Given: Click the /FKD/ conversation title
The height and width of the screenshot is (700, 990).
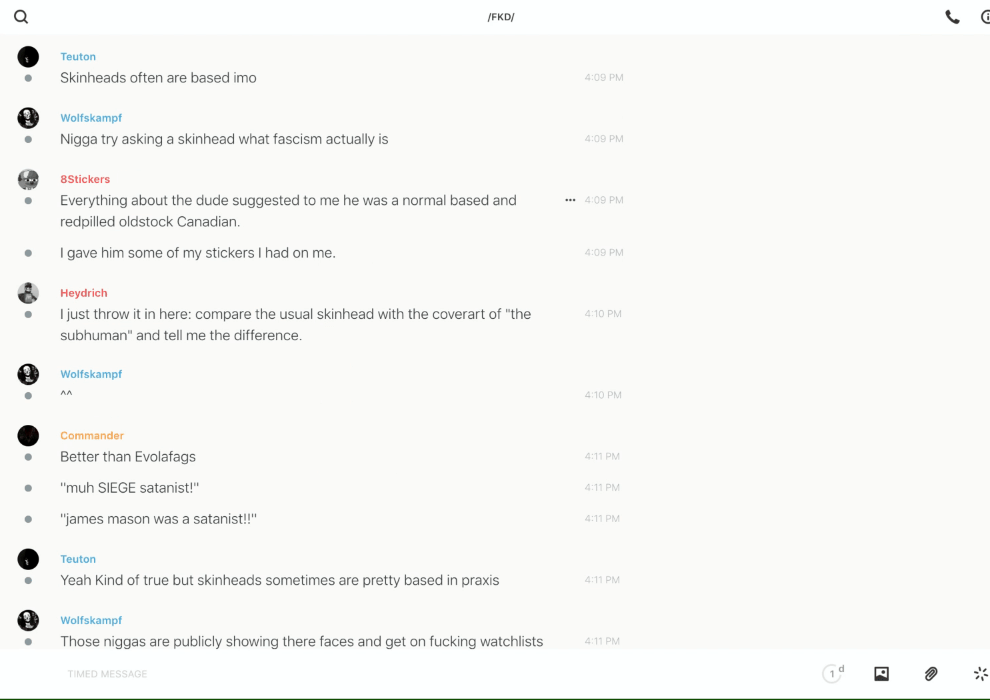Looking at the screenshot, I should 501,17.
